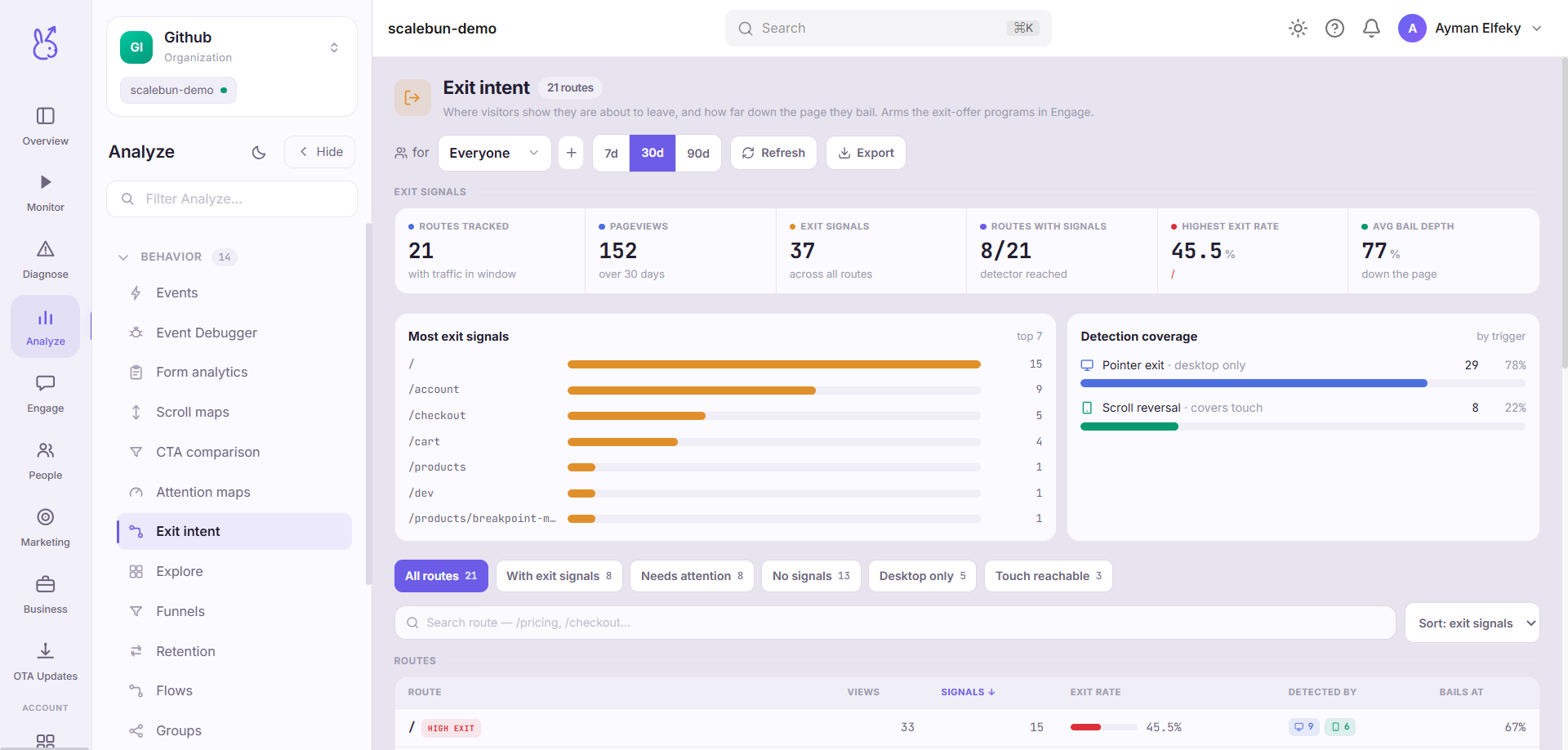Show the With exit signals tab
This screenshot has height=750, width=1568.
pos(559,576)
